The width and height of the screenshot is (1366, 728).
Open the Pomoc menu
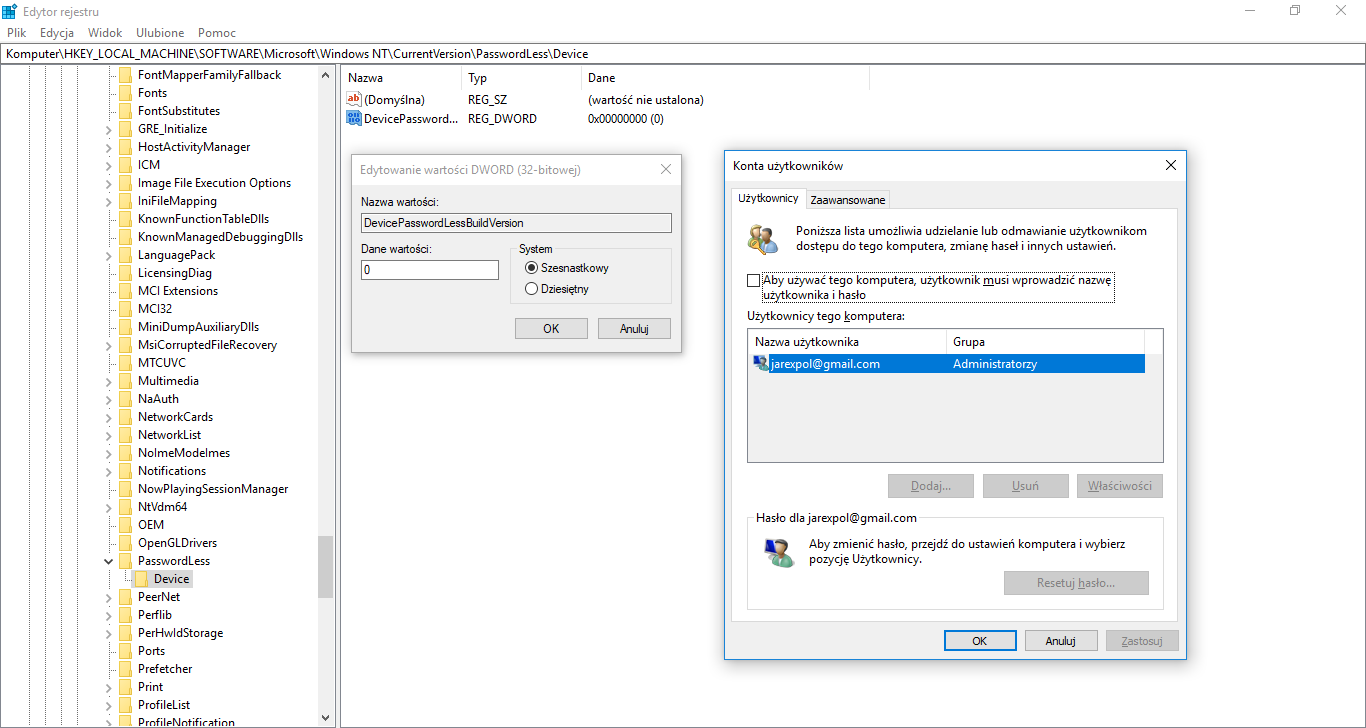[217, 33]
